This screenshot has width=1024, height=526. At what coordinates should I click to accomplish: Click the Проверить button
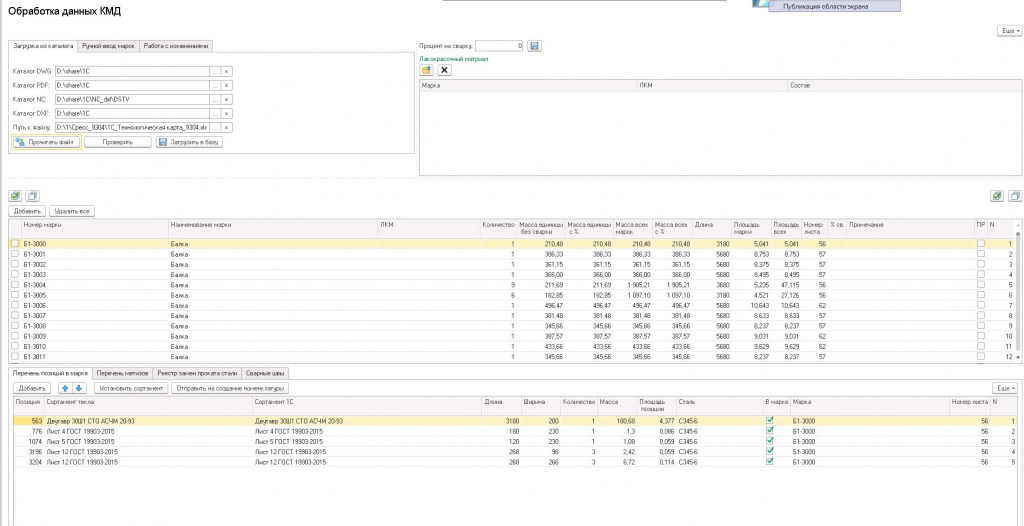click(x=118, y=142)
